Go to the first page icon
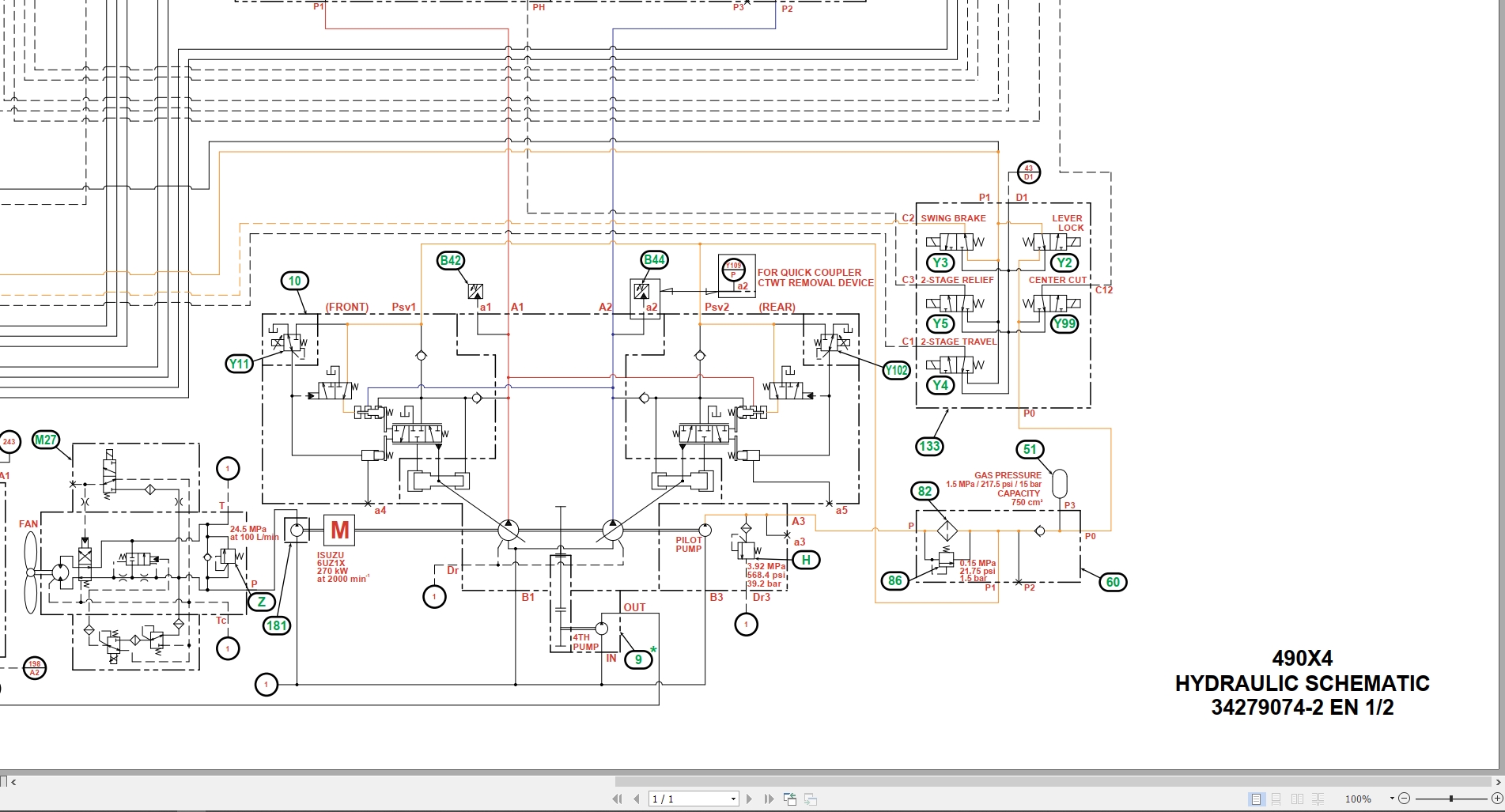This screenshot has height=812, width=1505. point(618,799)
